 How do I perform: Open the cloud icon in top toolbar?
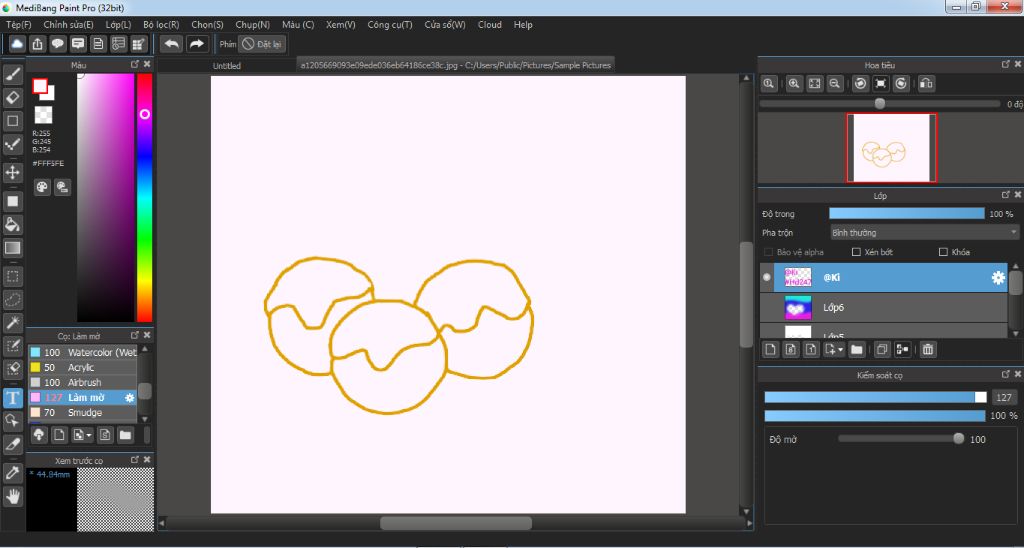point(17,44)
